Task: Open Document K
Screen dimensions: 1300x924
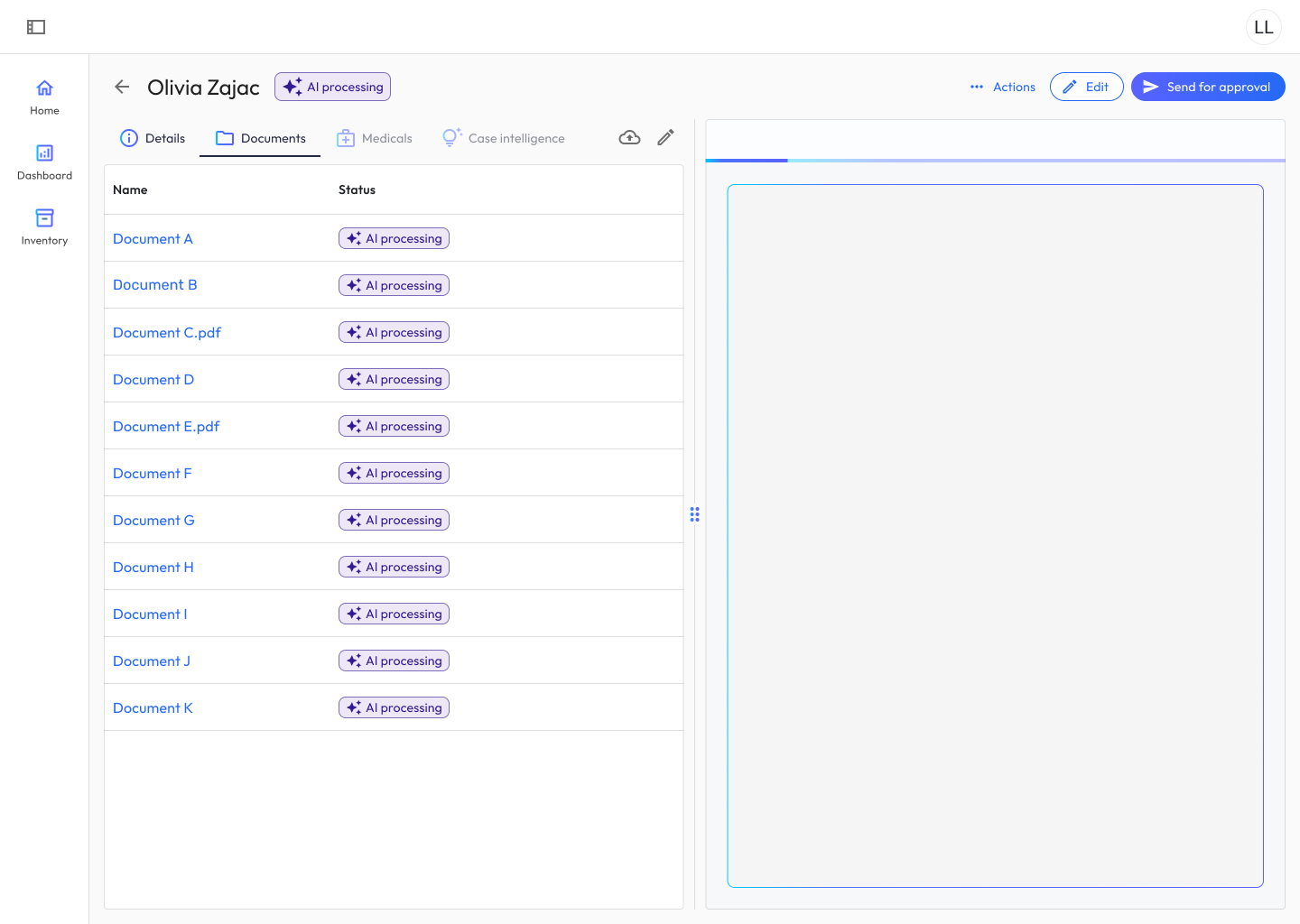Action: pos(153,707)
